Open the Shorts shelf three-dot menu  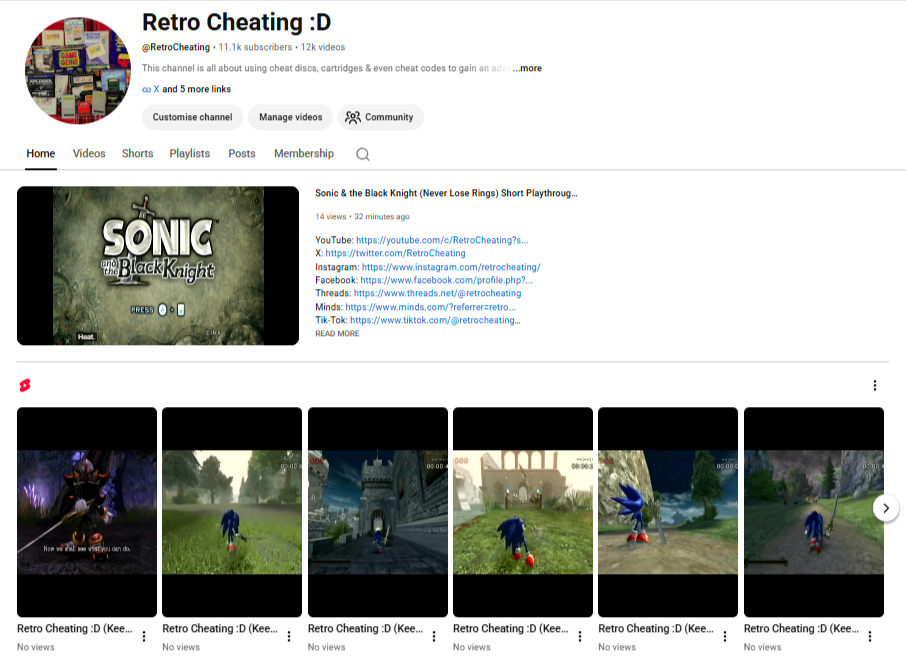874,385
